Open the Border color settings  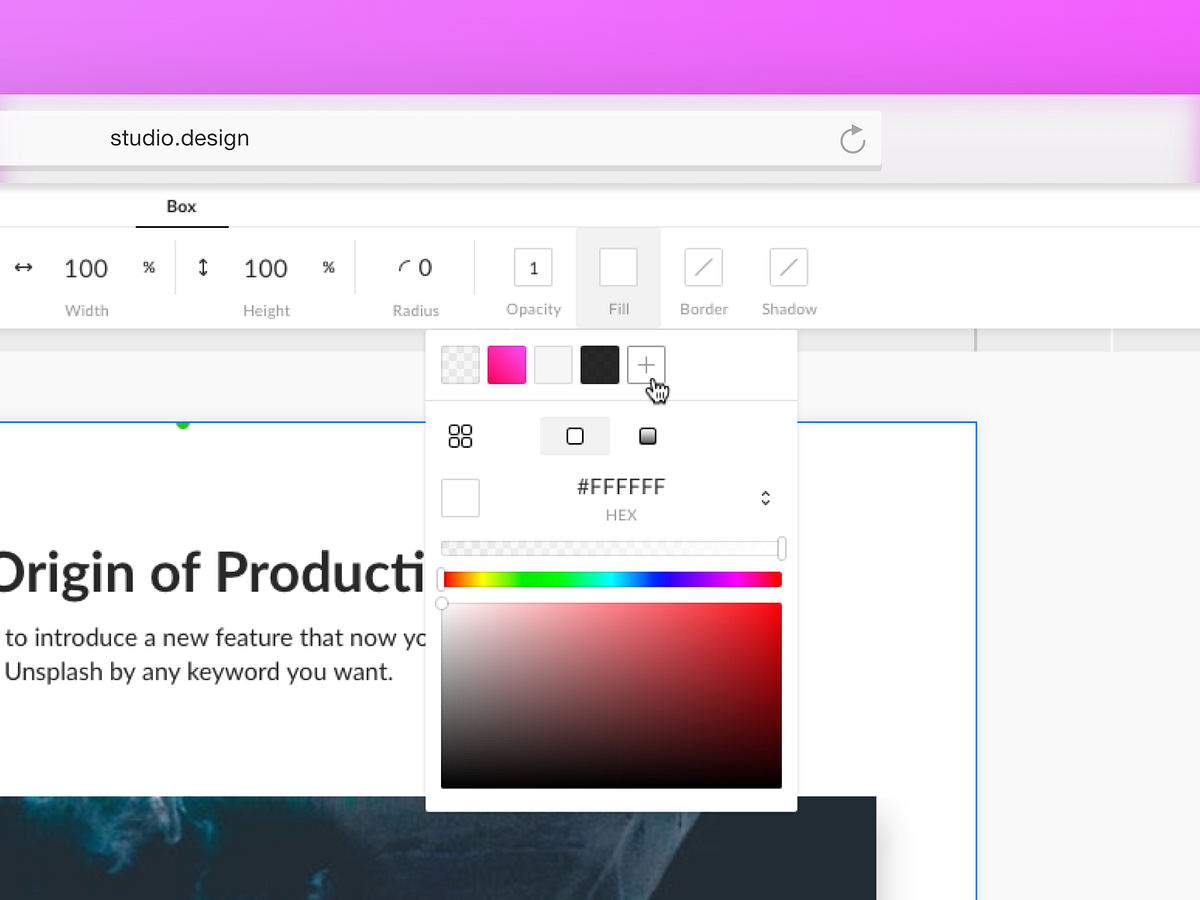[703, 267]
